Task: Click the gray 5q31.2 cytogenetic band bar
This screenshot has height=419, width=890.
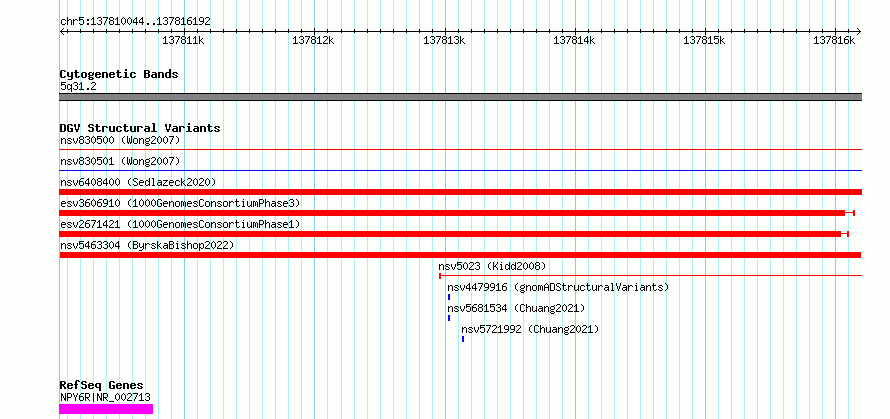Action: click(460, 97)
